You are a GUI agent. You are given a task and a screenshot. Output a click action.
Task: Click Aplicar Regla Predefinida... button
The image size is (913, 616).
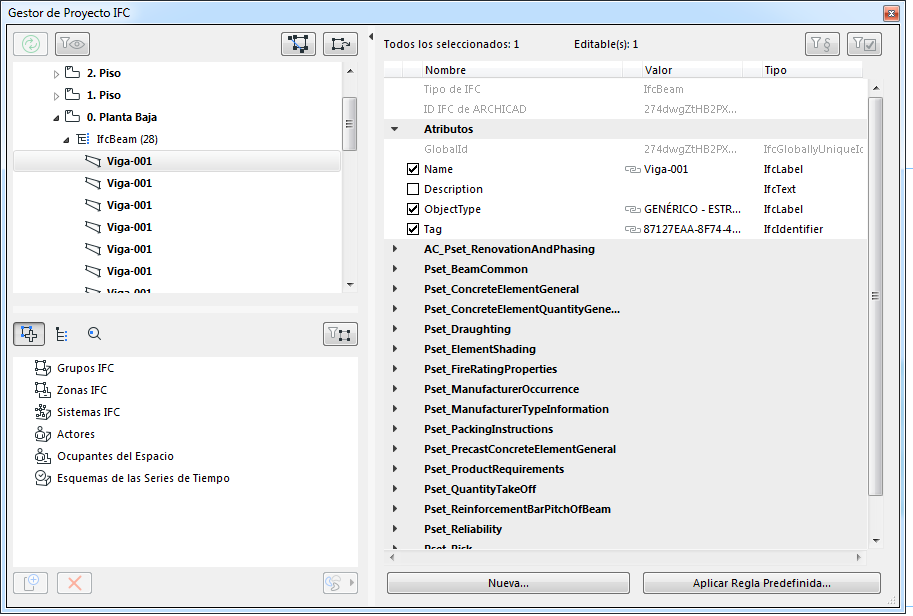[762, 583]
